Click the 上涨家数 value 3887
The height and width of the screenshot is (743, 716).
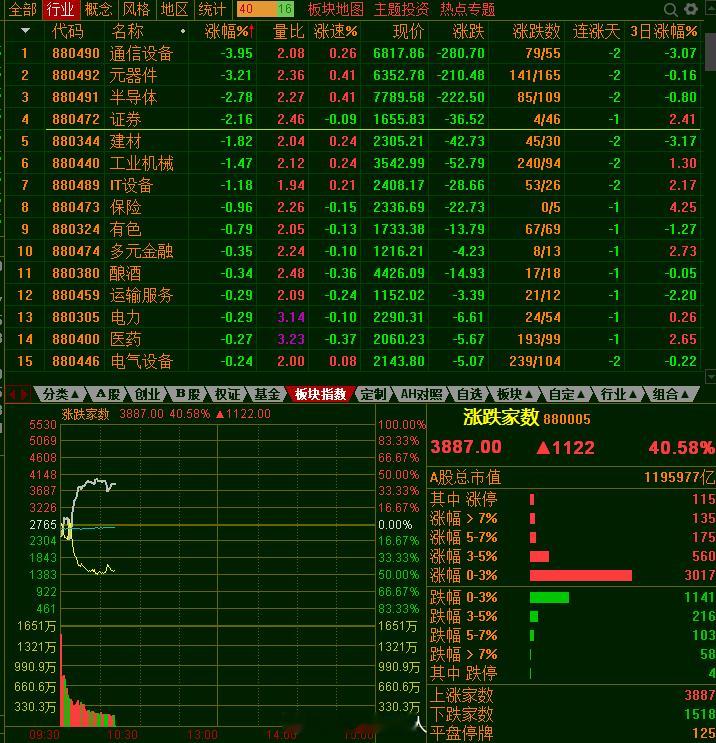(699, 695)
